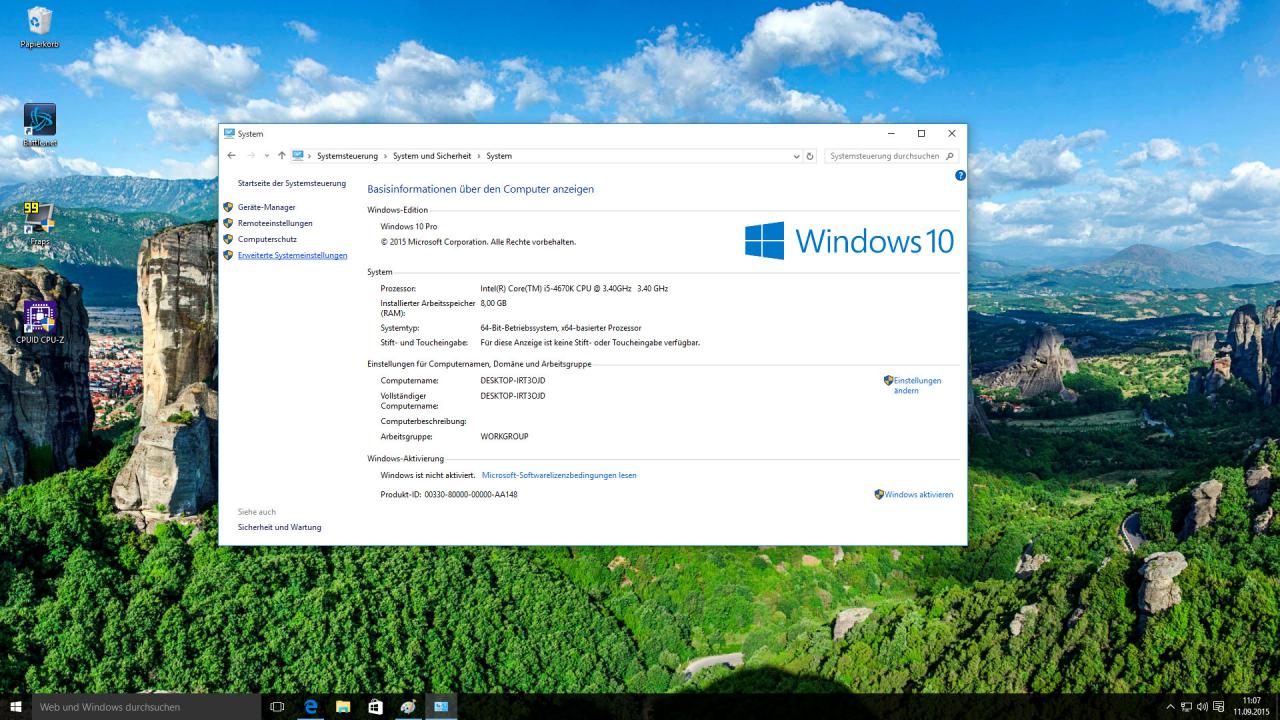This screenshot has height=720, width=1280.
Task: Select System und Sicherheit breadcrumb
Action: 432,156
